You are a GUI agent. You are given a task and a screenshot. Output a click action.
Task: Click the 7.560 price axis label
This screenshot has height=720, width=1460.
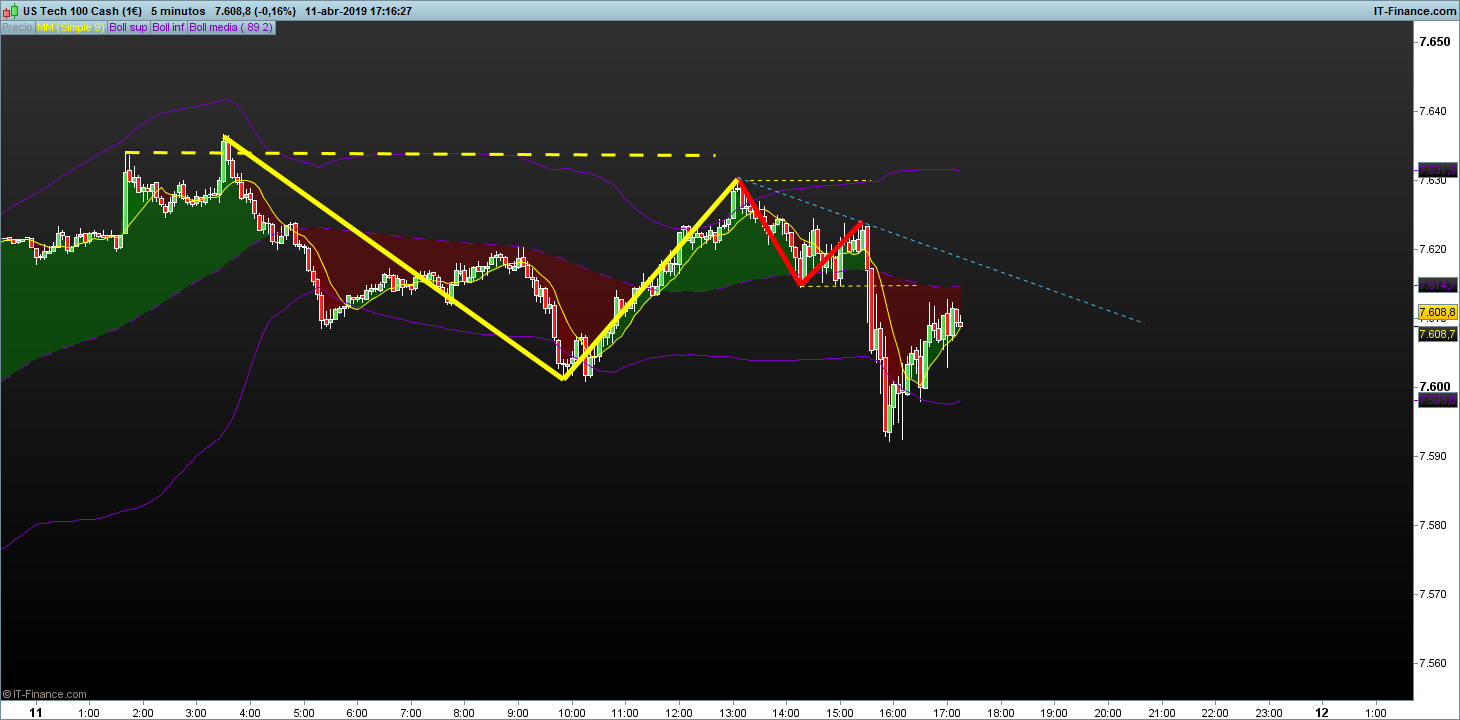pyautogui.click(x=1434, y=663)
